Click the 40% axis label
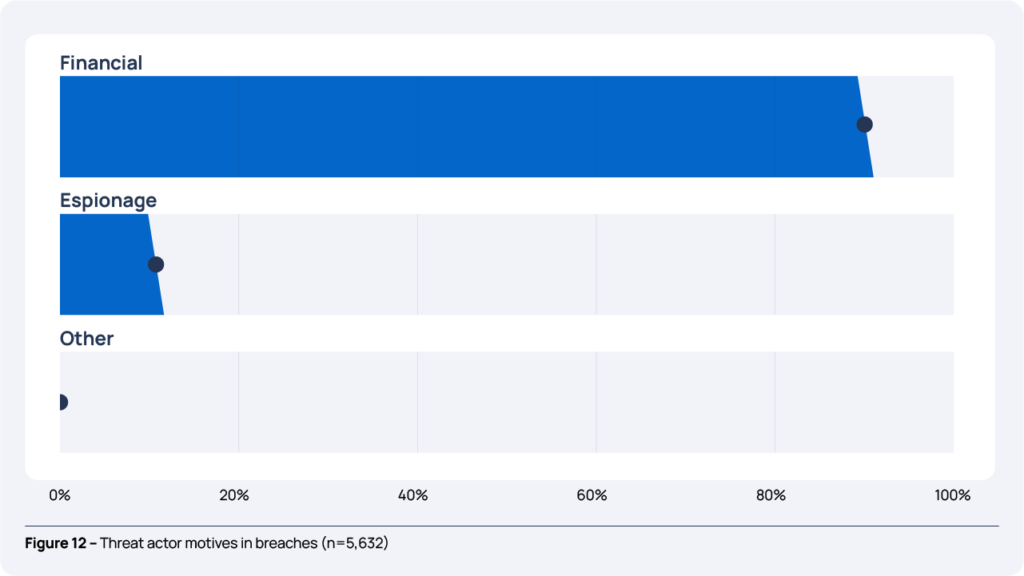This screenshot has width=1024, height=576. coord(413,495)
